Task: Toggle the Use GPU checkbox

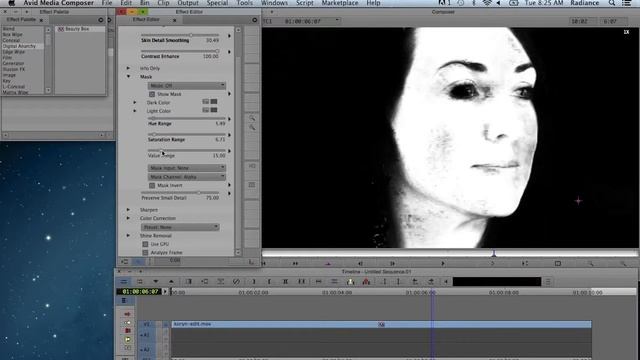Action: click(x=145, y=244)
